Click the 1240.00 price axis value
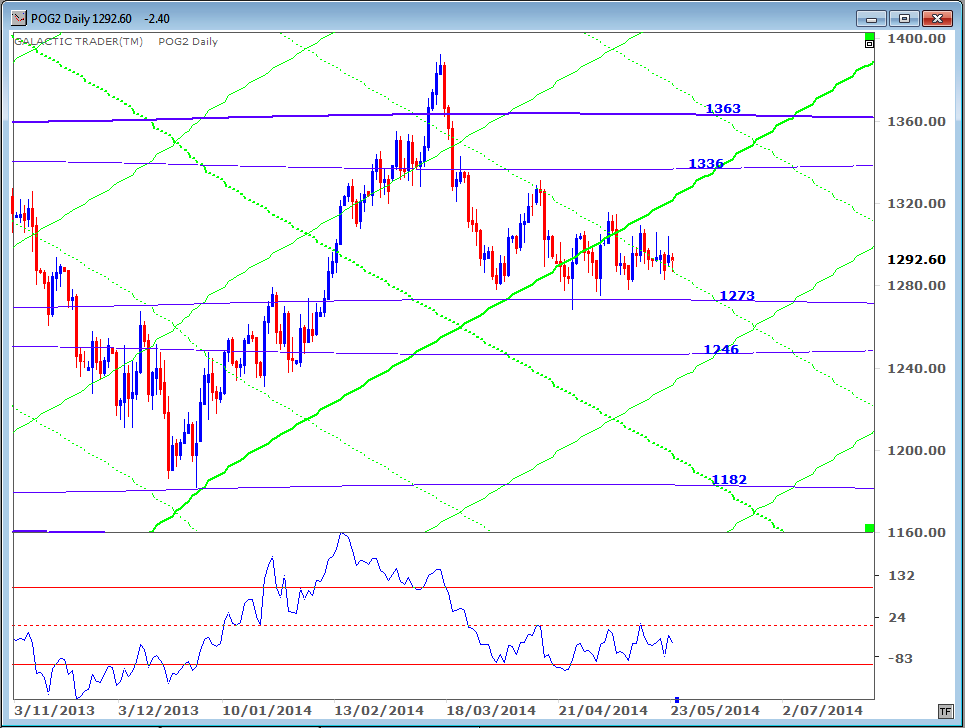The image size is (965, 728). (x=916, y=369)
